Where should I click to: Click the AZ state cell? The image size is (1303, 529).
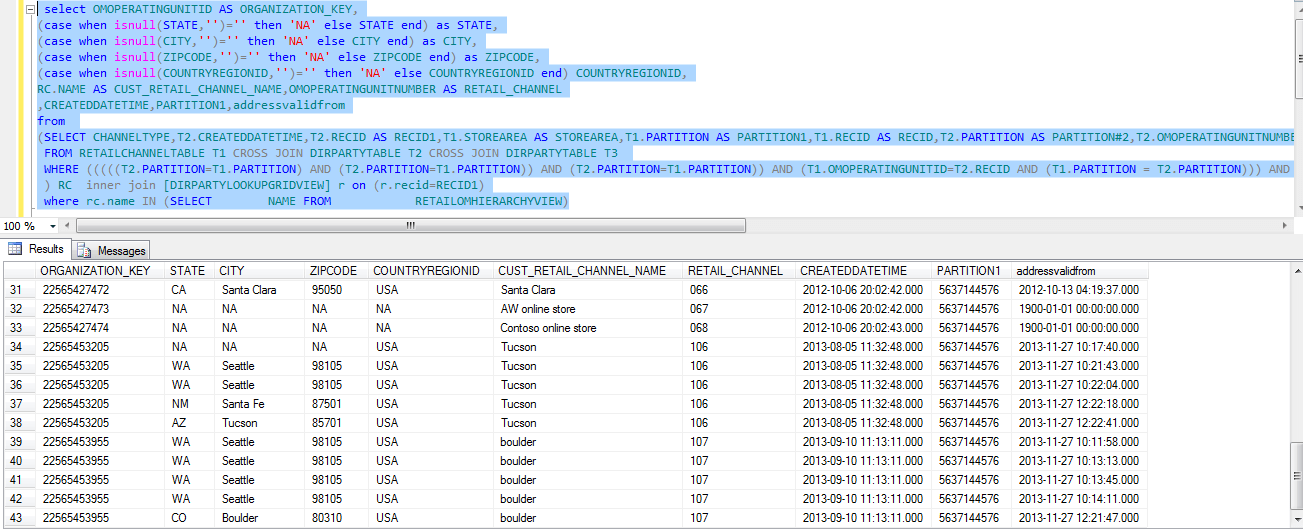pos(191,423)
